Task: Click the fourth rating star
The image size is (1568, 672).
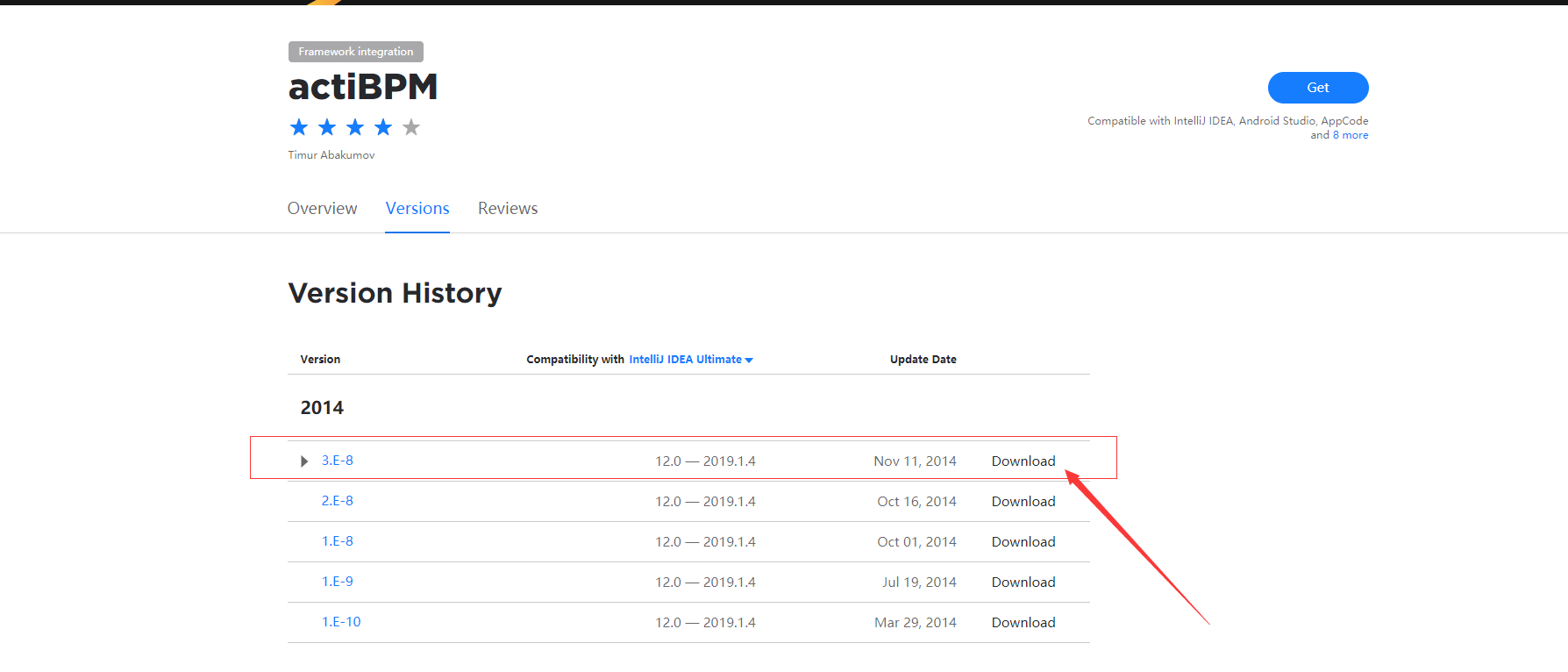Action: (383, 127)
